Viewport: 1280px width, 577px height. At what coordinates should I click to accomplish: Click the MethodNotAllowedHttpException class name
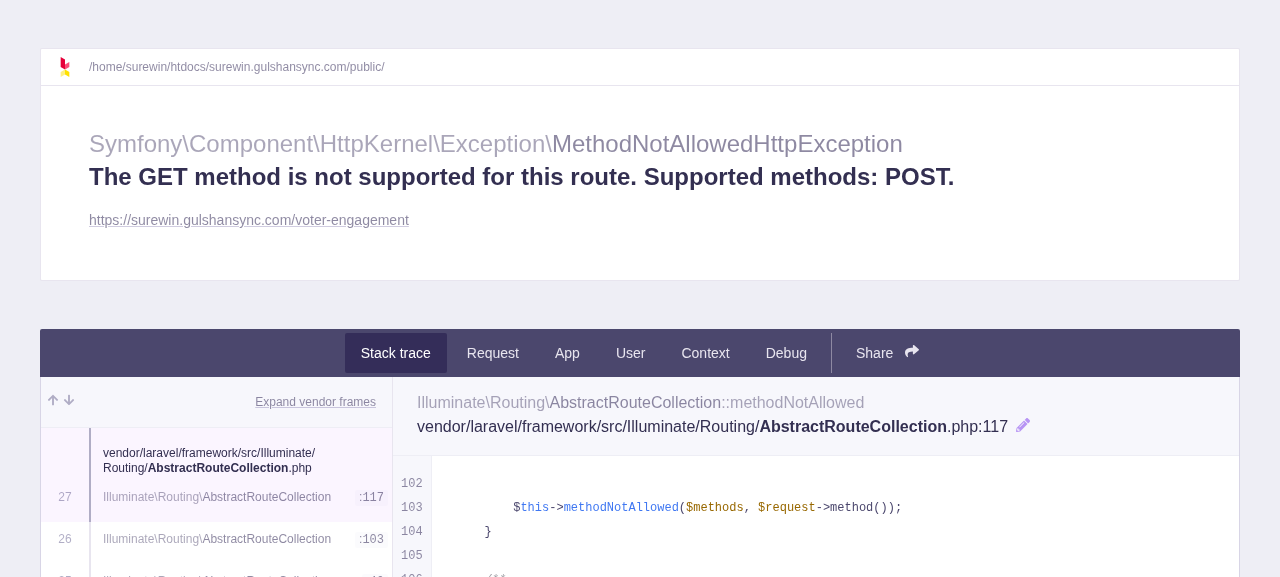coord(727,144)
